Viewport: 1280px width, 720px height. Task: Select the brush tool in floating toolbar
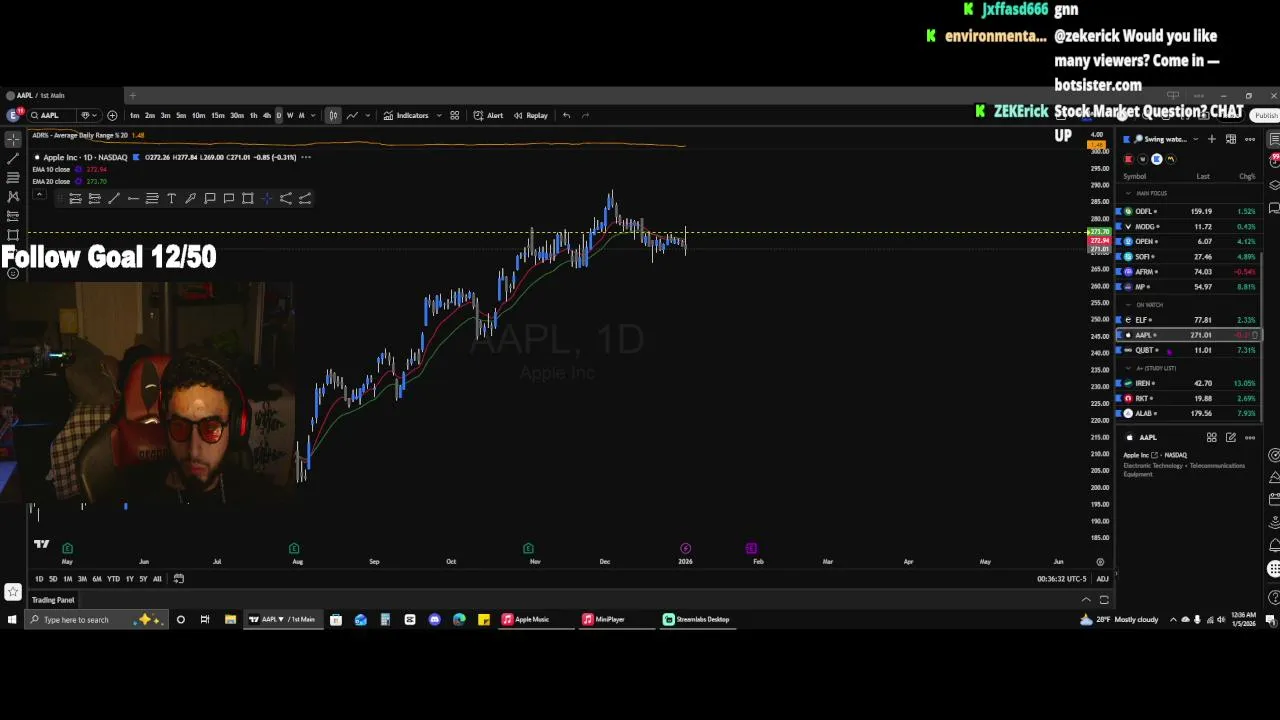(190, 198)
